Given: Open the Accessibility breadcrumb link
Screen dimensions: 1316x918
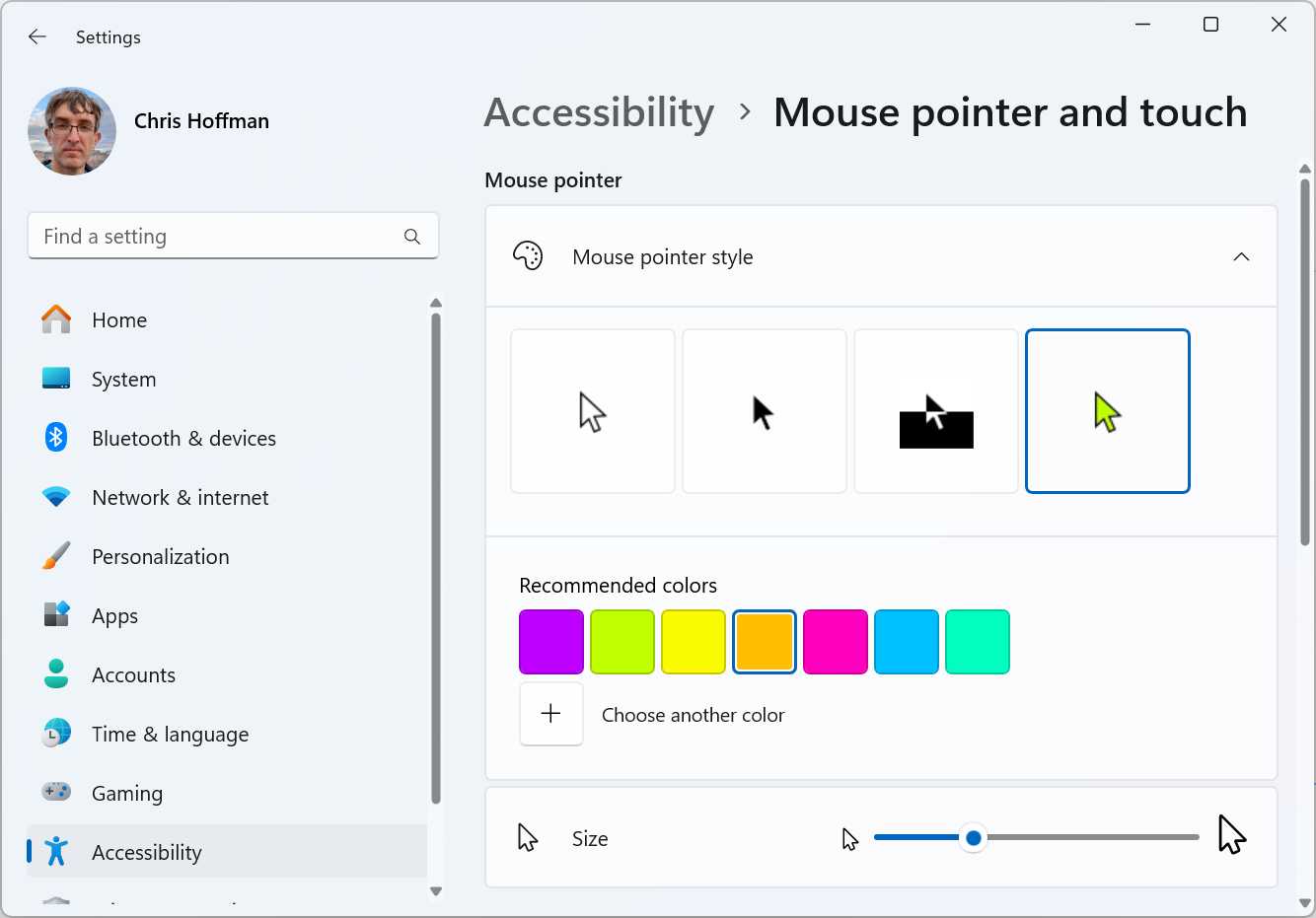Looking at the screenshot, I should 598,111.
